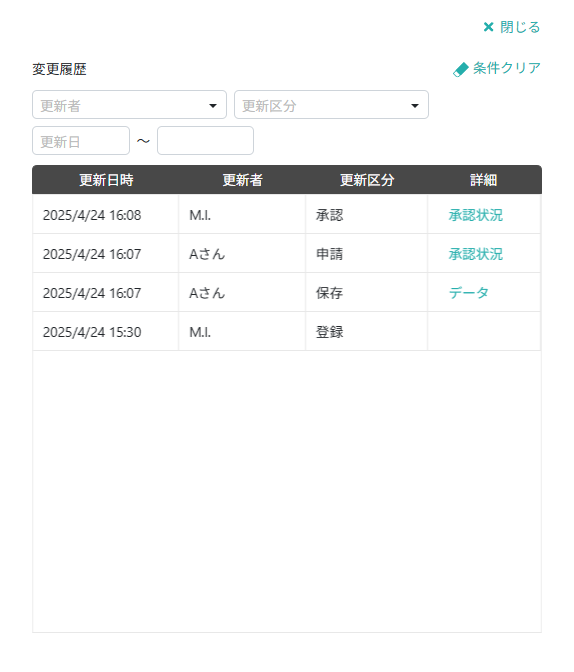The image size is (574, 672).
Task: Click the 更新者 dropdown arrow
Action: [x=213, y=106]
